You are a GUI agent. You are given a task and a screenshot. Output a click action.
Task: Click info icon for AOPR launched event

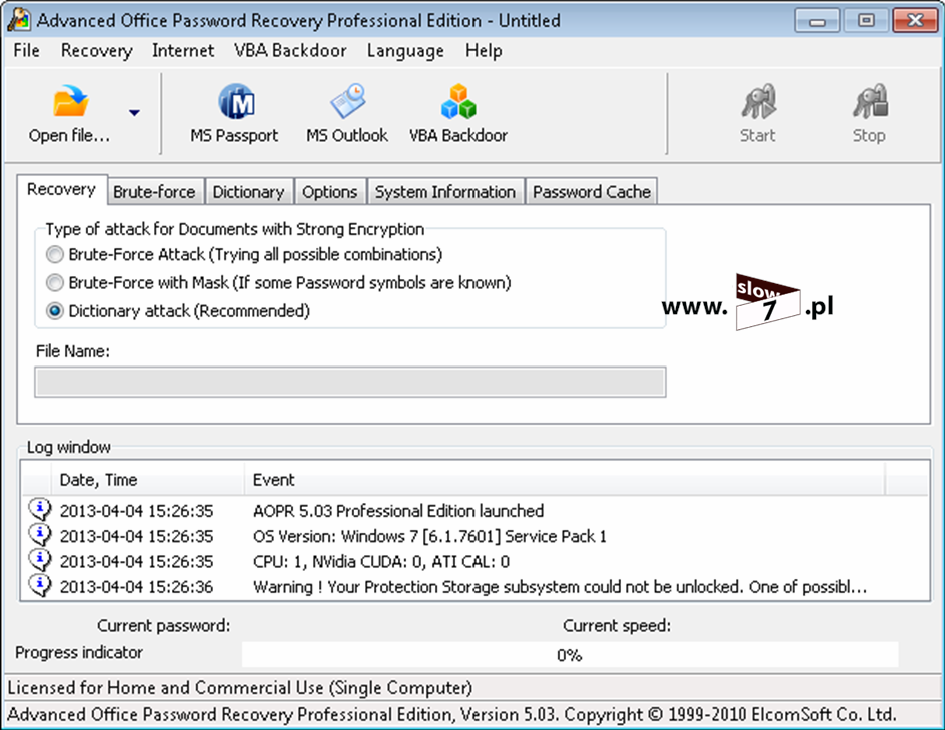coord(40,510)
